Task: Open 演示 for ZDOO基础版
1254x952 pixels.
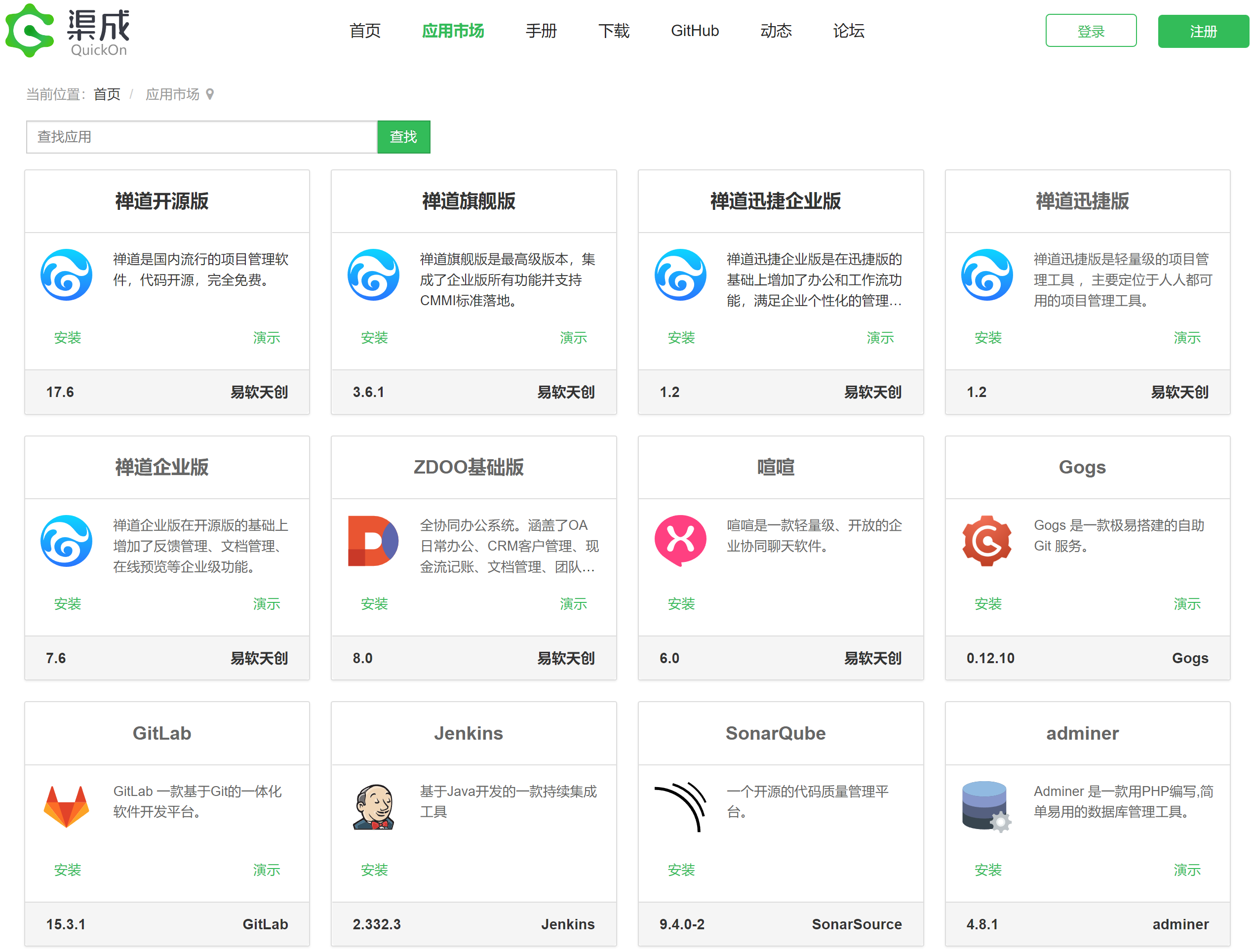Action: (573, 603)
